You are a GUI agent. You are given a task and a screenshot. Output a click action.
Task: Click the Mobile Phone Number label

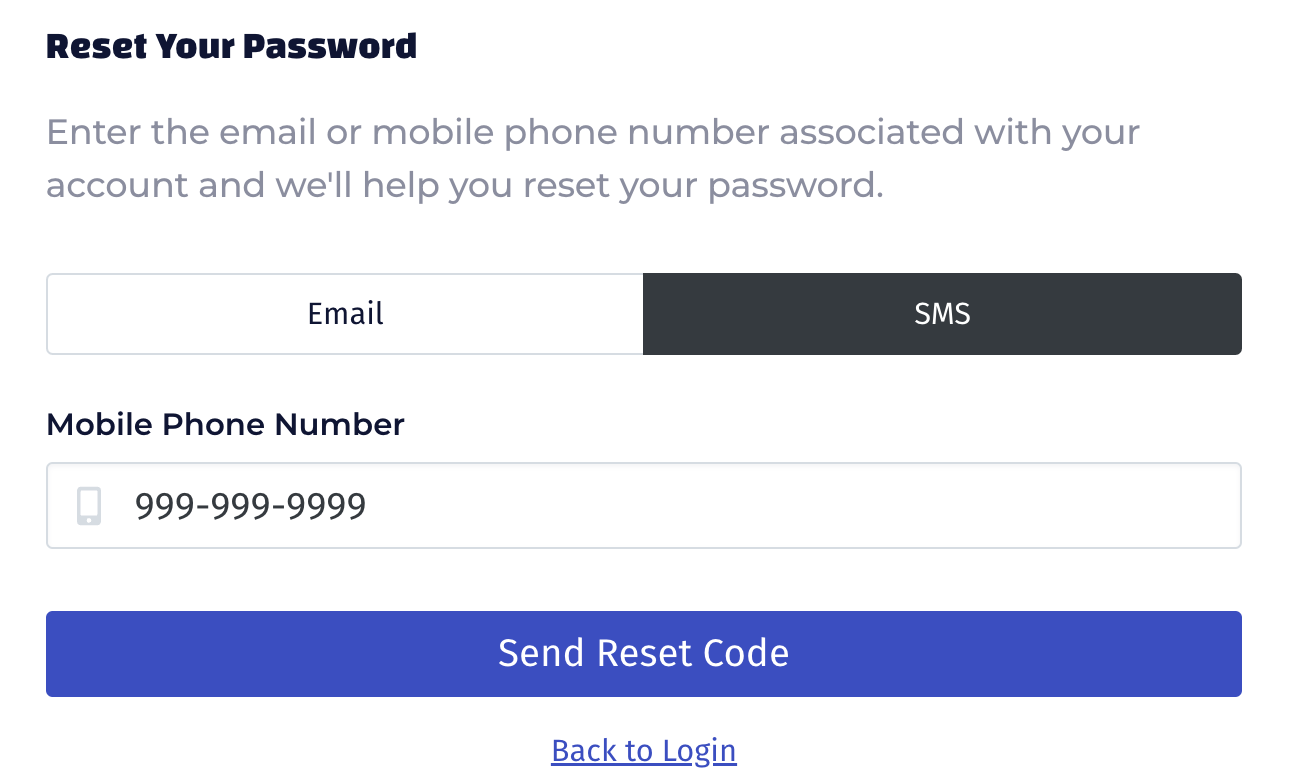[225, 424]
